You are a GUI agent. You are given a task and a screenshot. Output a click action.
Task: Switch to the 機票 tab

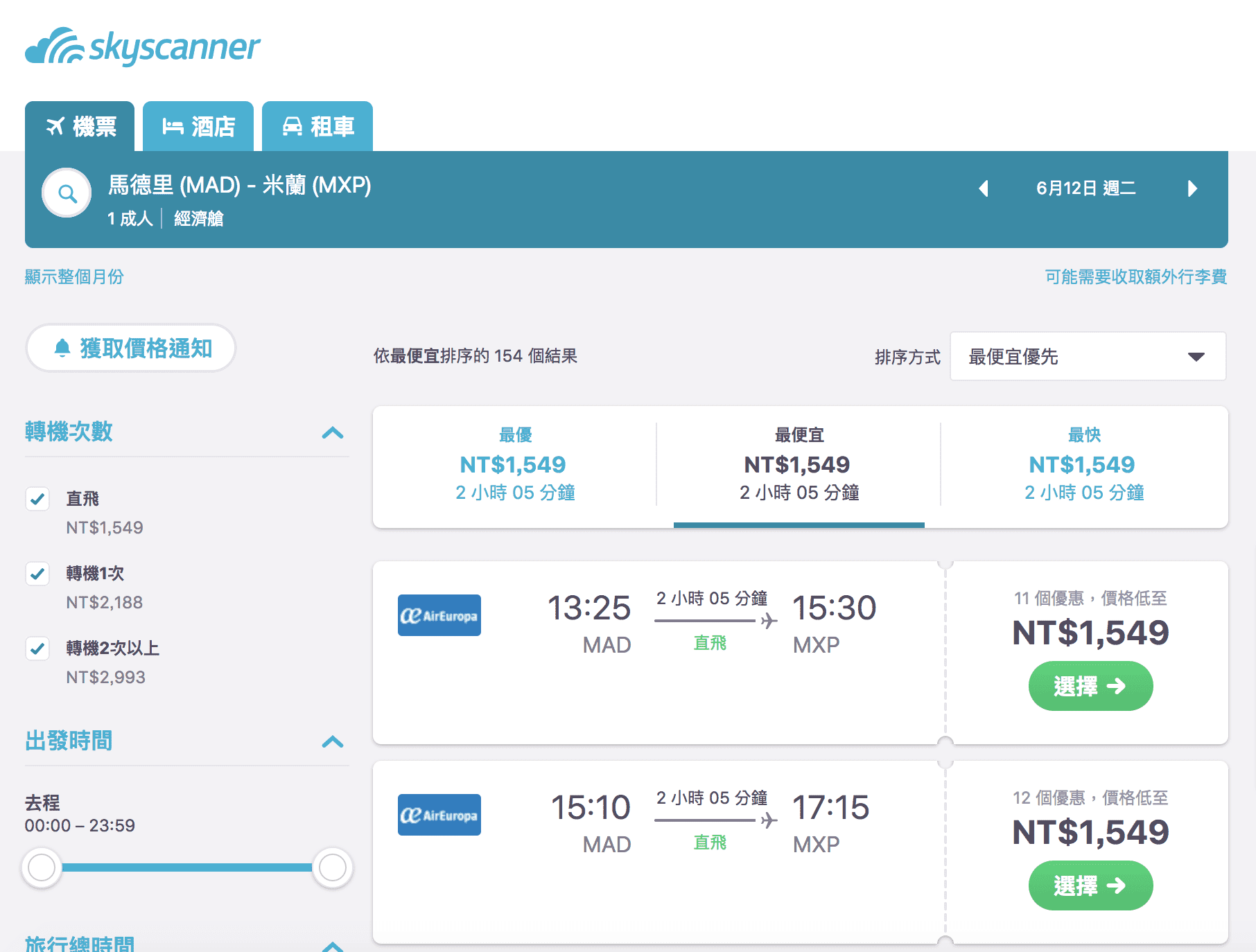click(x=80, y=126)
